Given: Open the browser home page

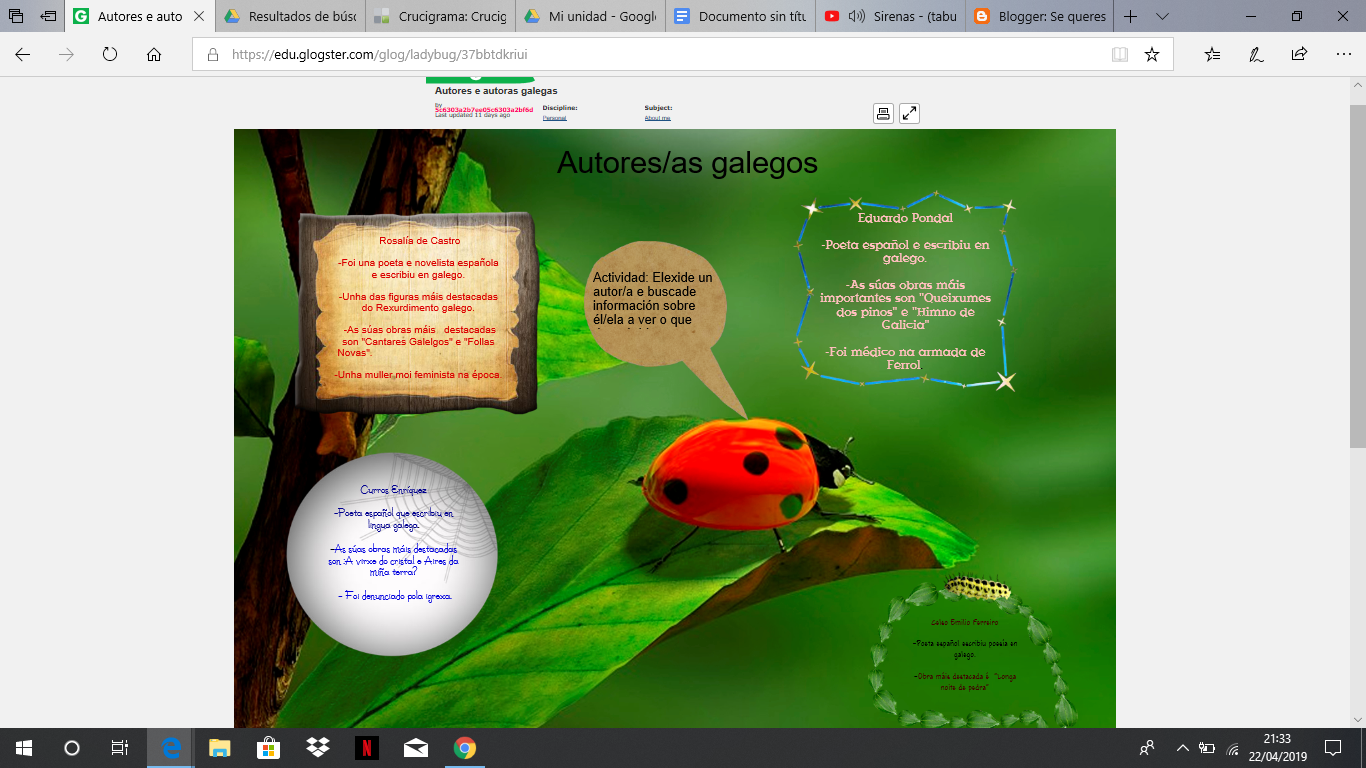Looking at the screenshot, I should [154, 55].
